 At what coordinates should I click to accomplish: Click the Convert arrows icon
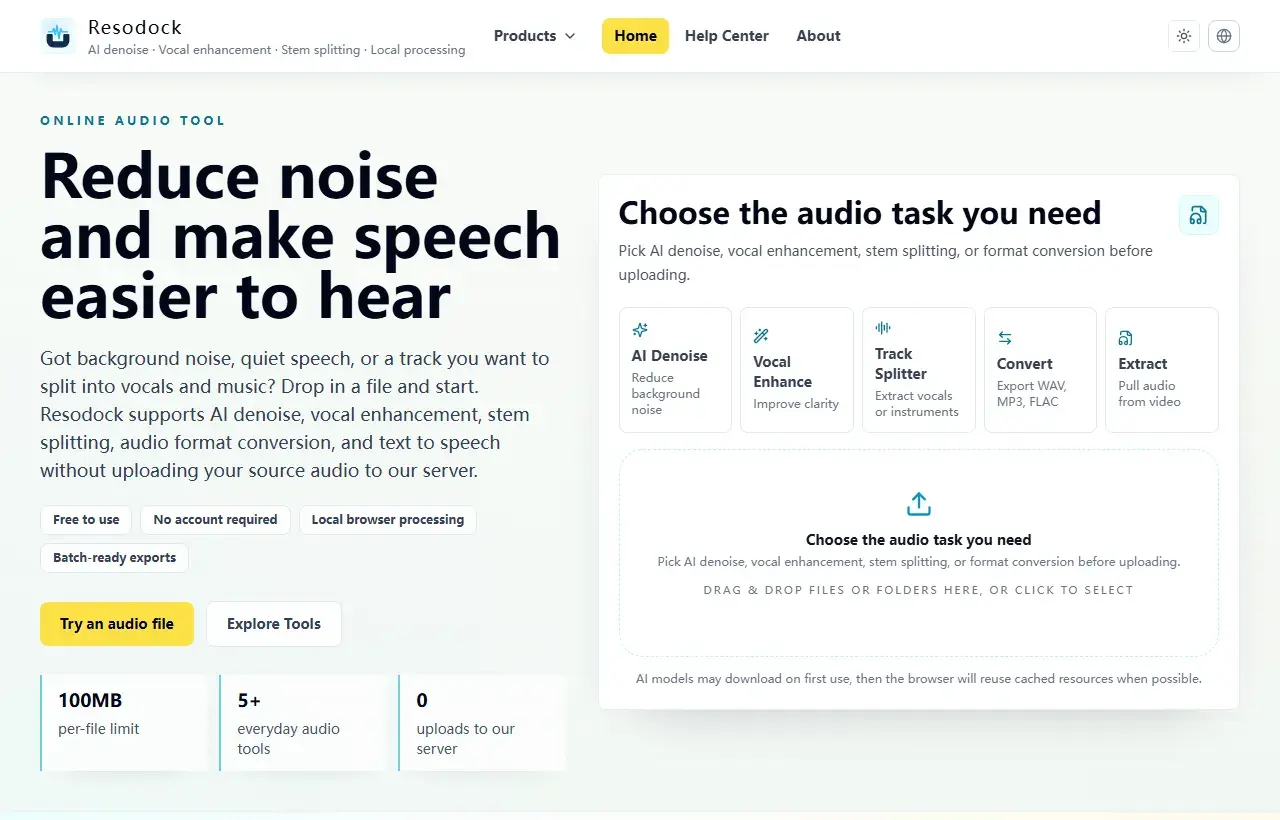coord(1005,338)
